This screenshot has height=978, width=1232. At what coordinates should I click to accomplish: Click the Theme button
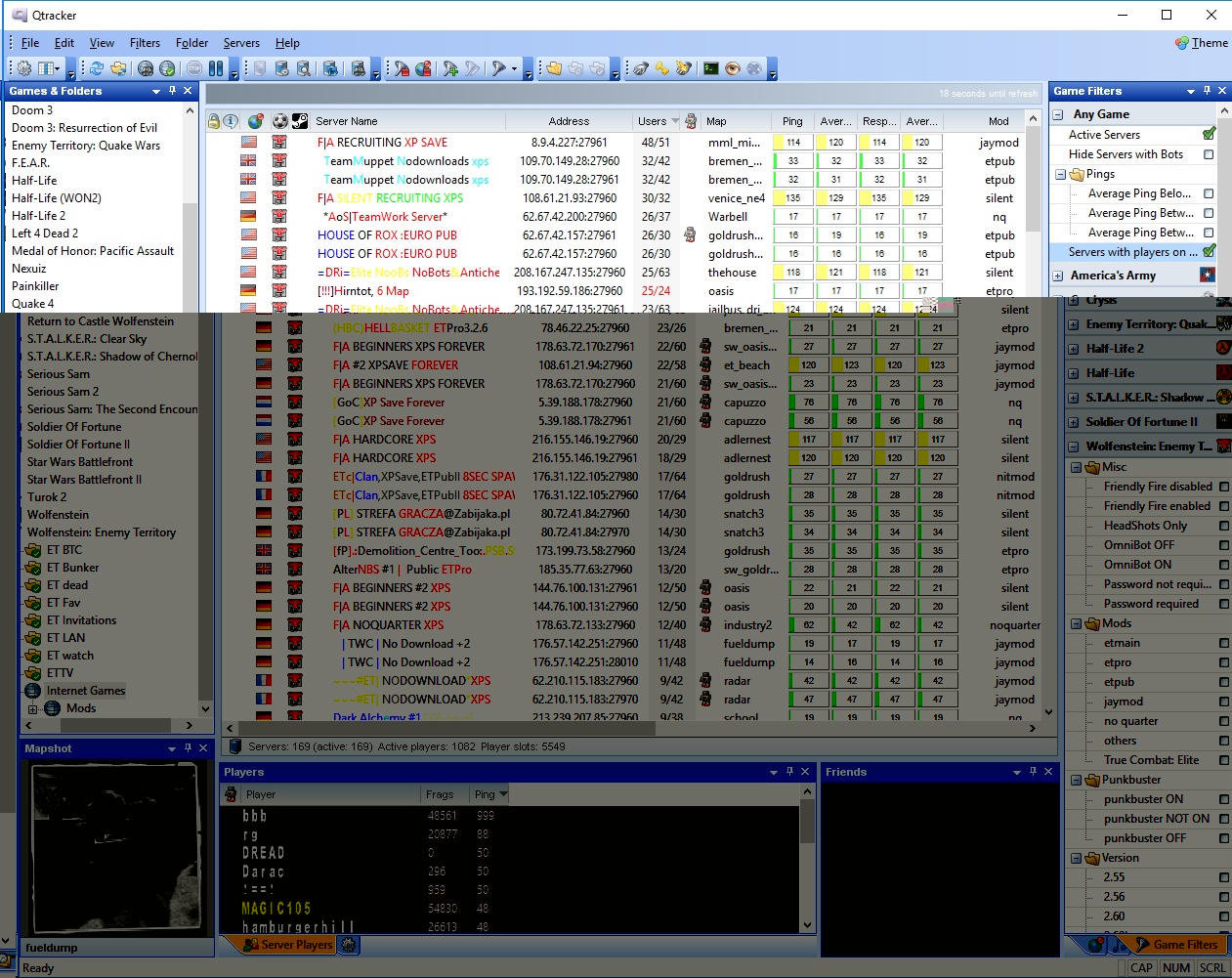point(1202,43)
